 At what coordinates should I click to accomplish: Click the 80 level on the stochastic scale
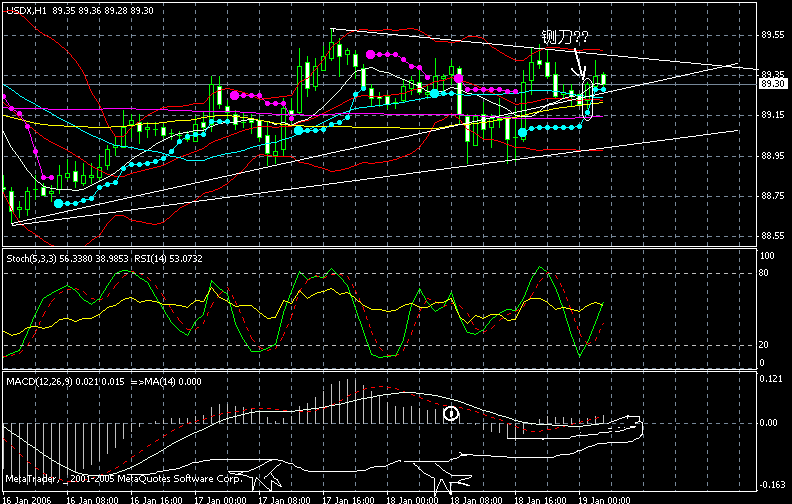[764, 273]
